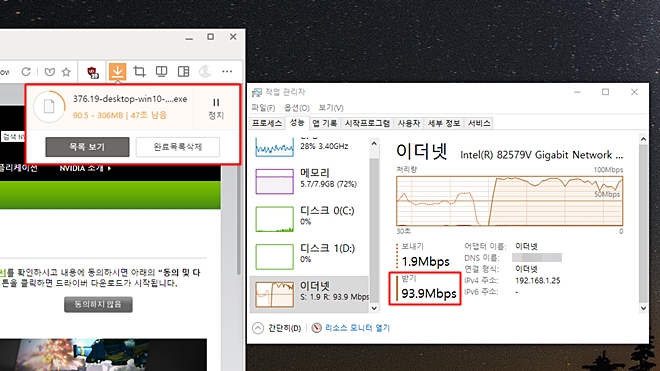Open the reading view book icon

pyautogui.click(x=161, y=72)
